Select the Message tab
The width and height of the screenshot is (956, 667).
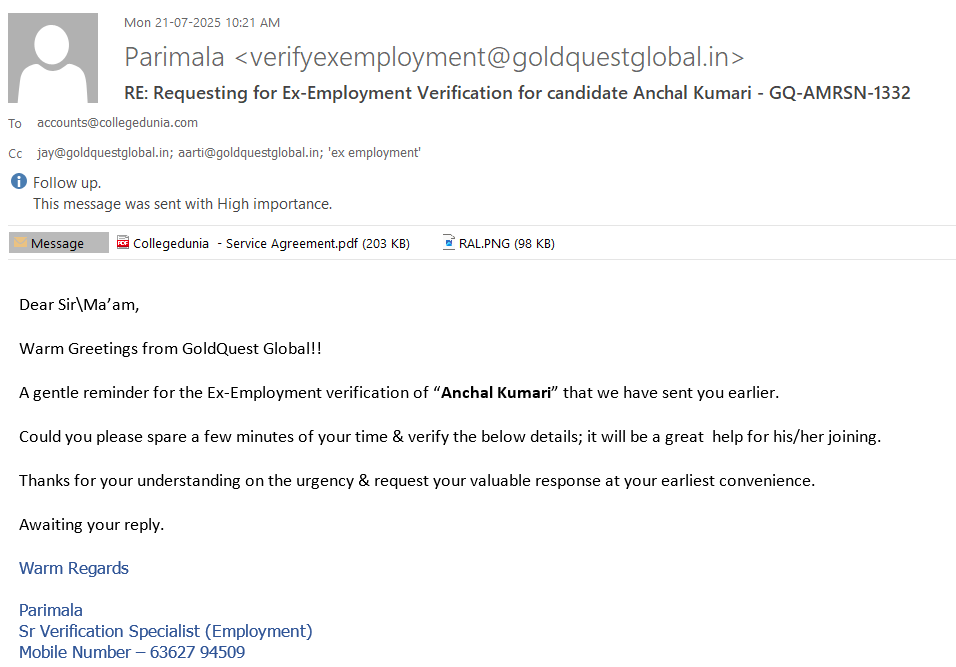point(58,243)
